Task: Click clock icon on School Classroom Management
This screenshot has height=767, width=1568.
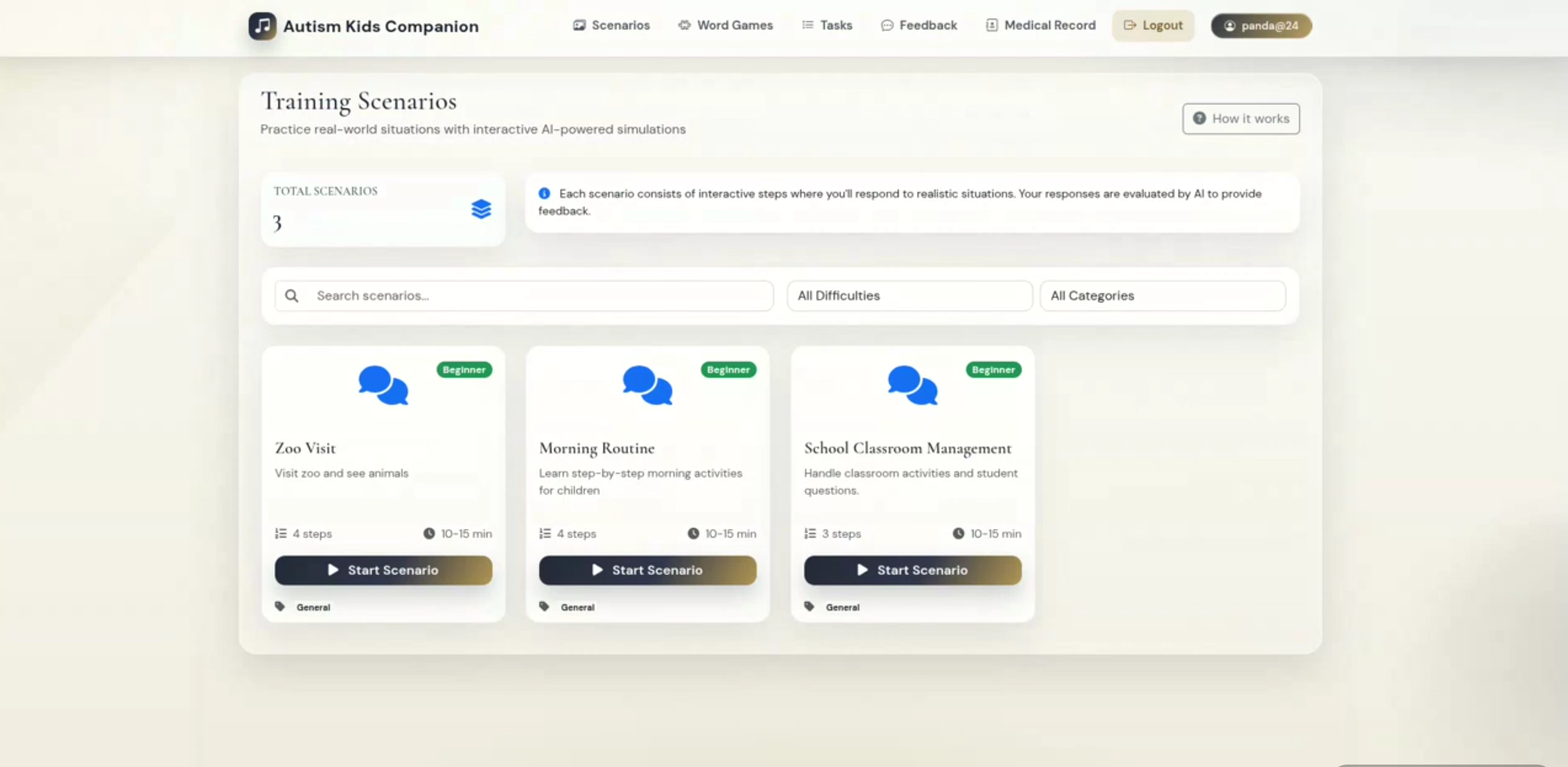Action: [958, 533]
